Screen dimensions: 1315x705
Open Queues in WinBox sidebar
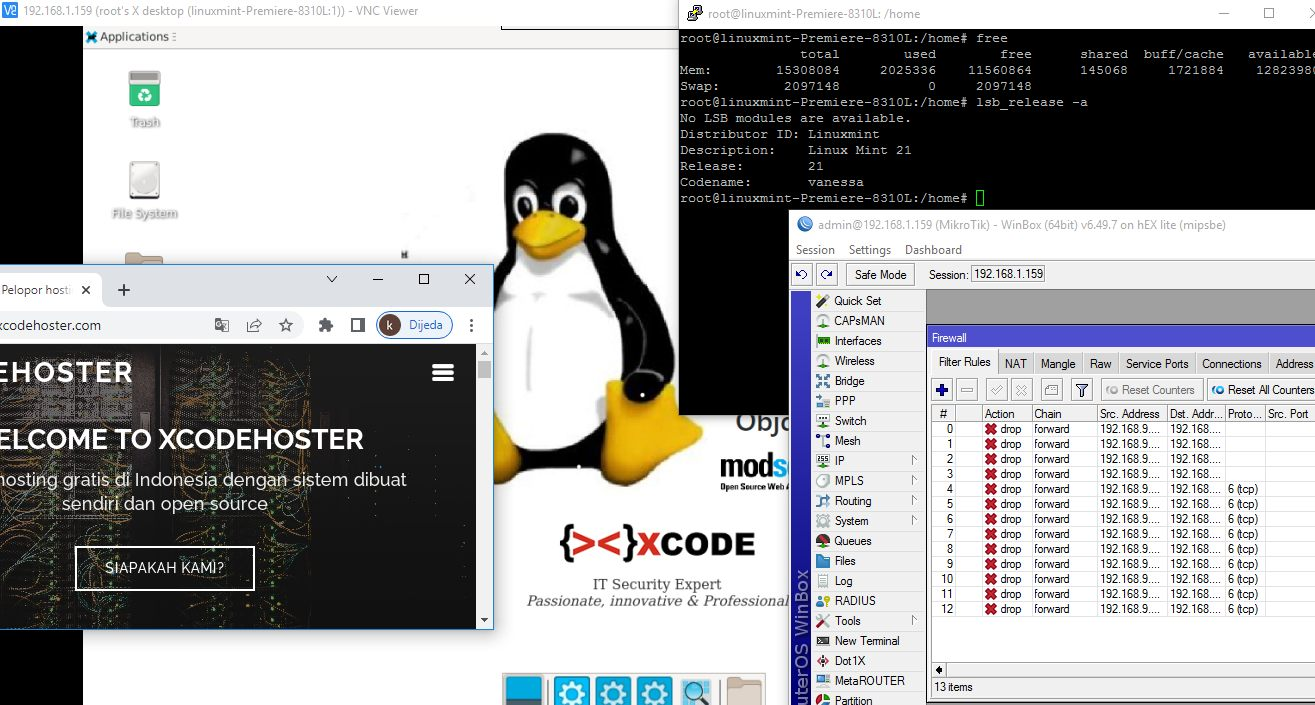tap(853, 541)
